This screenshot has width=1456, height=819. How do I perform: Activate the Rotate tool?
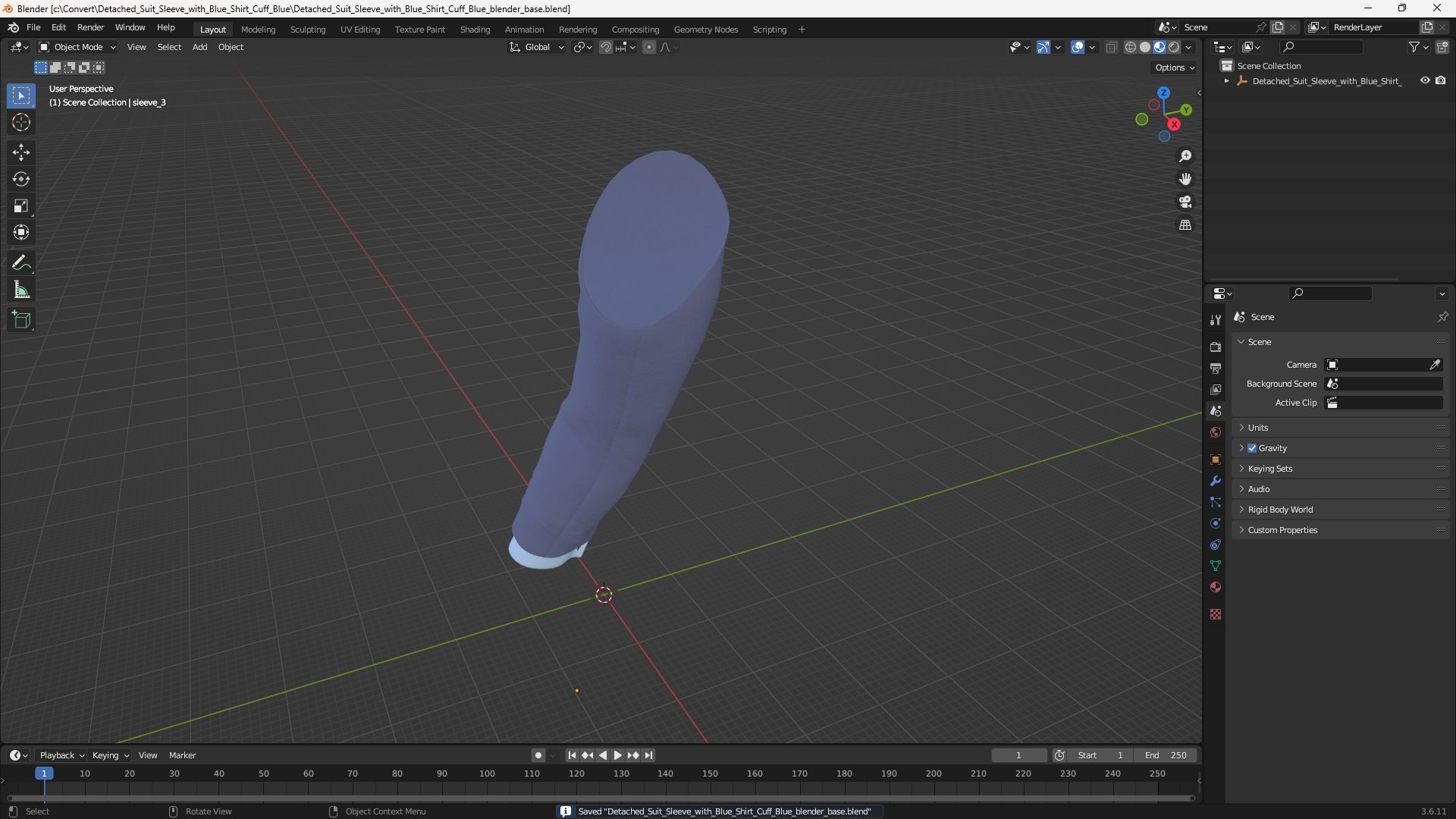point(21,179)
